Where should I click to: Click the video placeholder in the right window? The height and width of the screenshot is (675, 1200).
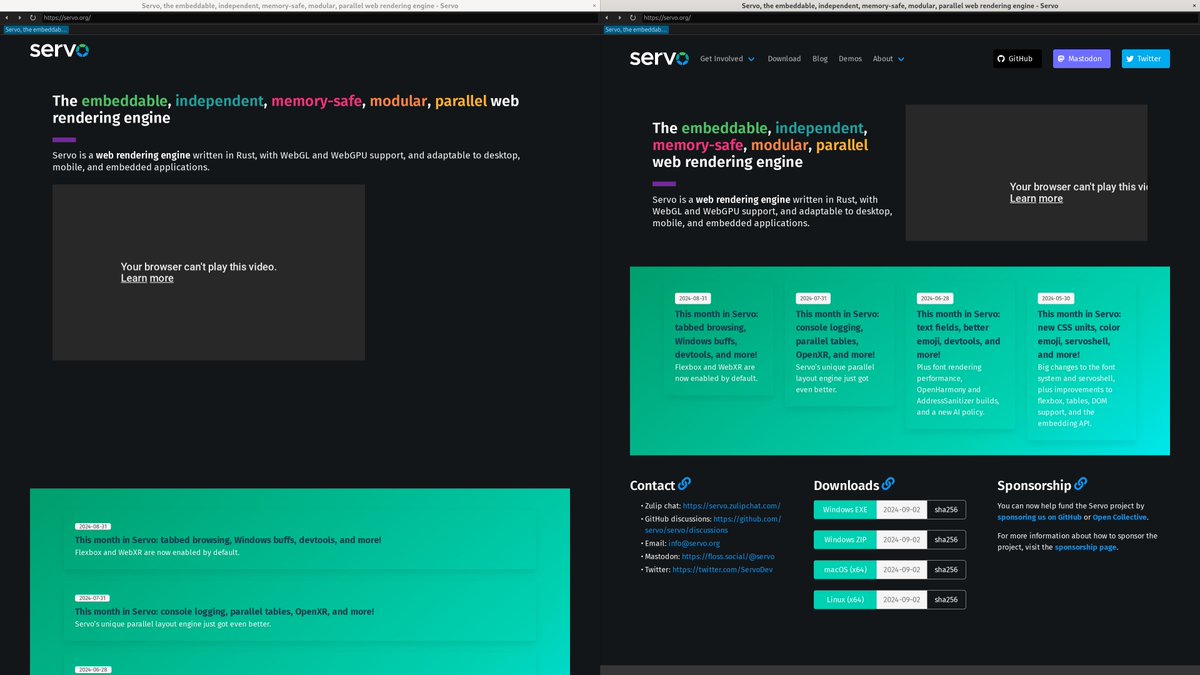tap(1026, 172)
